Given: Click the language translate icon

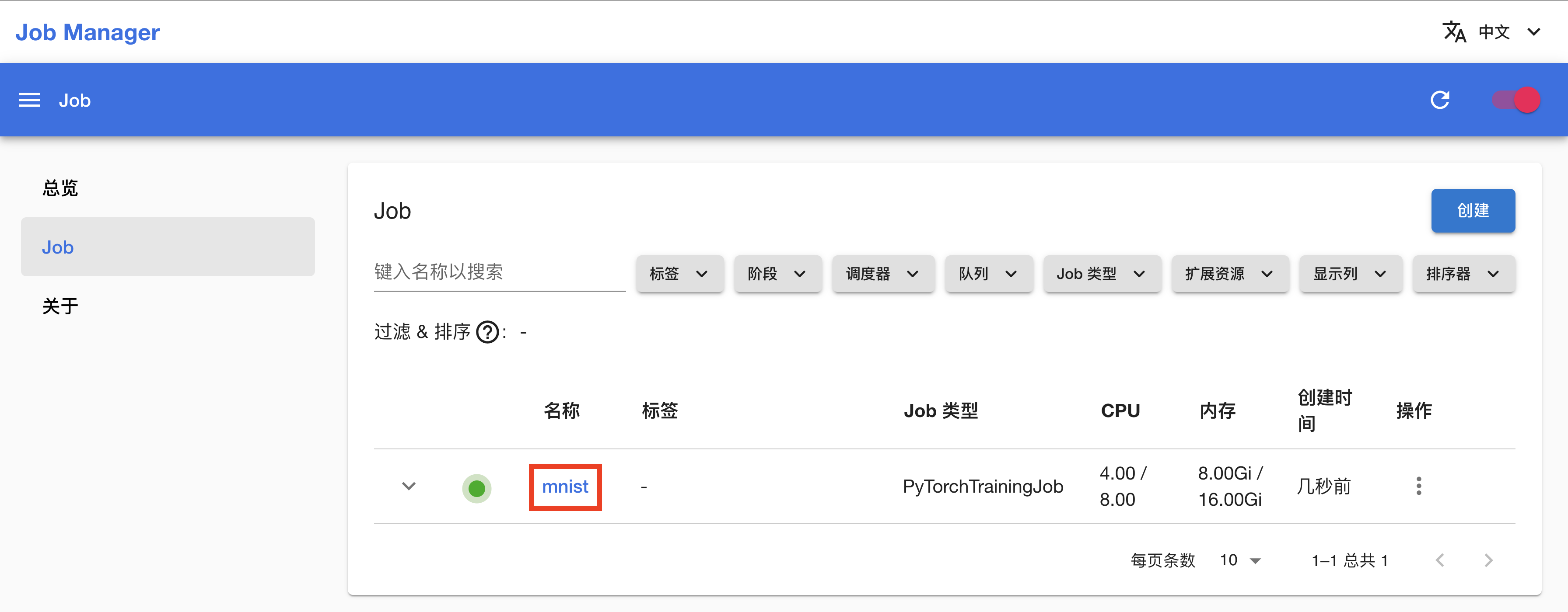Looking at the screenshot, I should (x=1454, y=31).
